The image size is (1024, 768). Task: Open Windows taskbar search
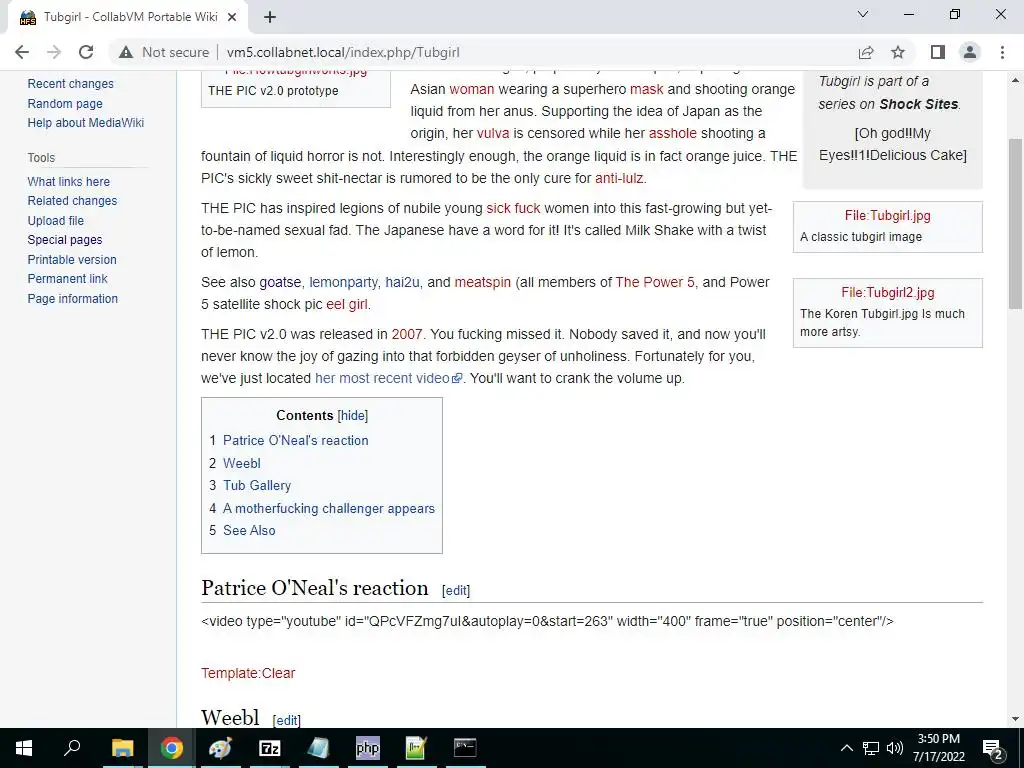72,748
